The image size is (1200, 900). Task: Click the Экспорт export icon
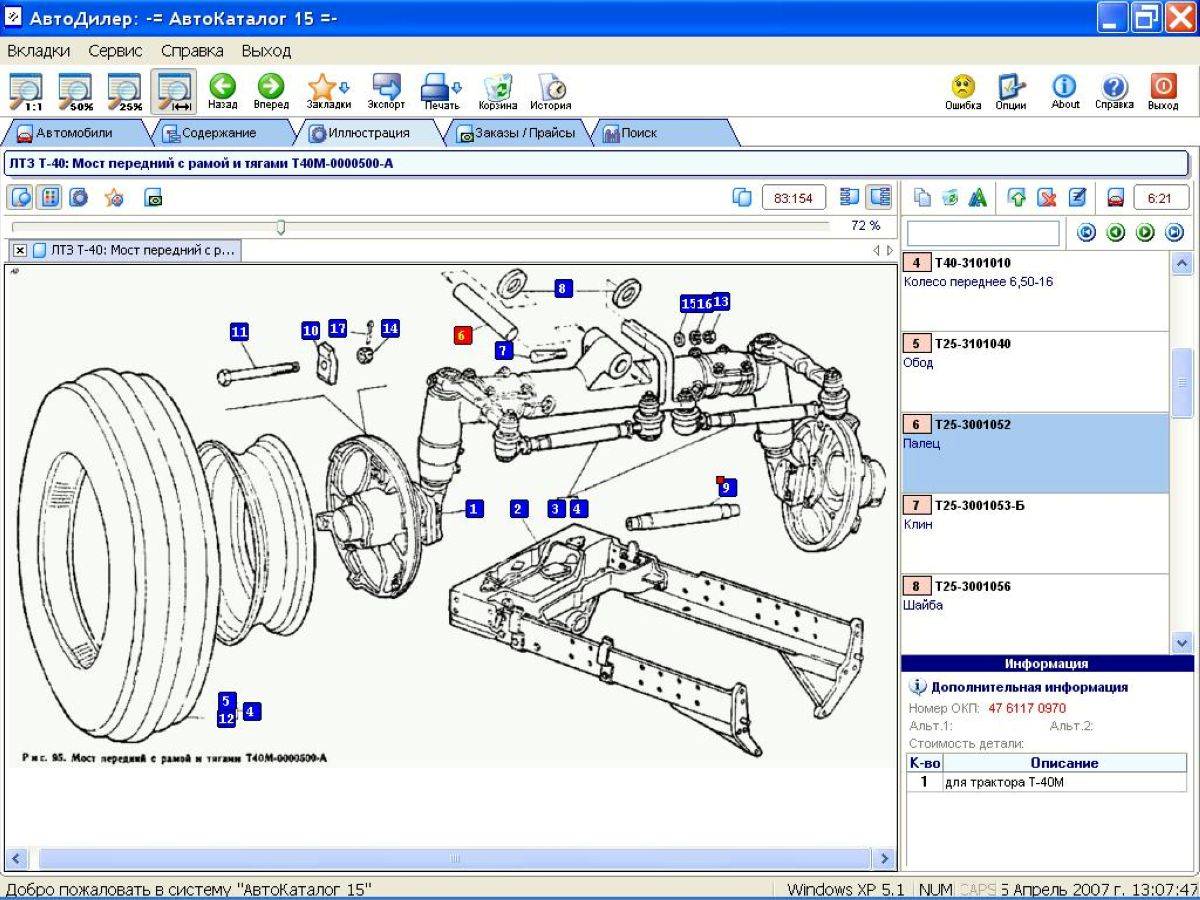(386, 90)
